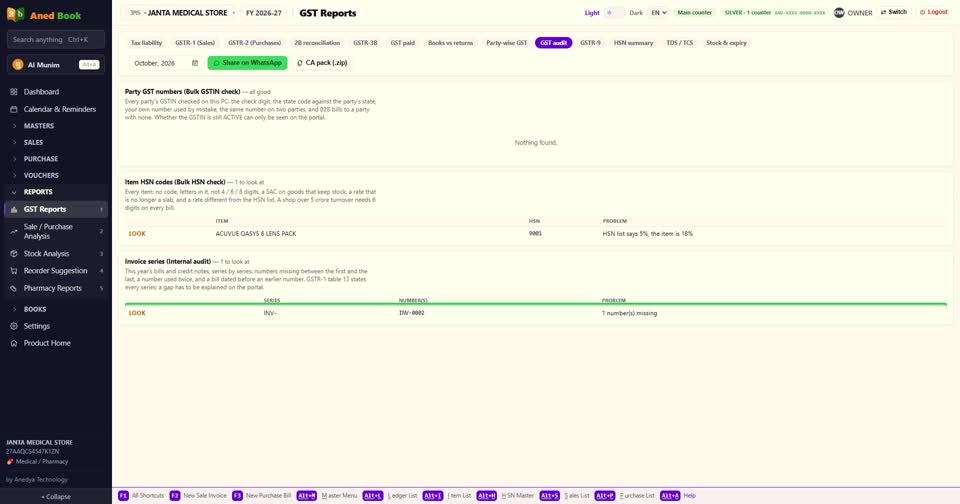This screenshot has height=504, width=960.
Task: Click the OWNER user avatar
Action: click(839, 13)
